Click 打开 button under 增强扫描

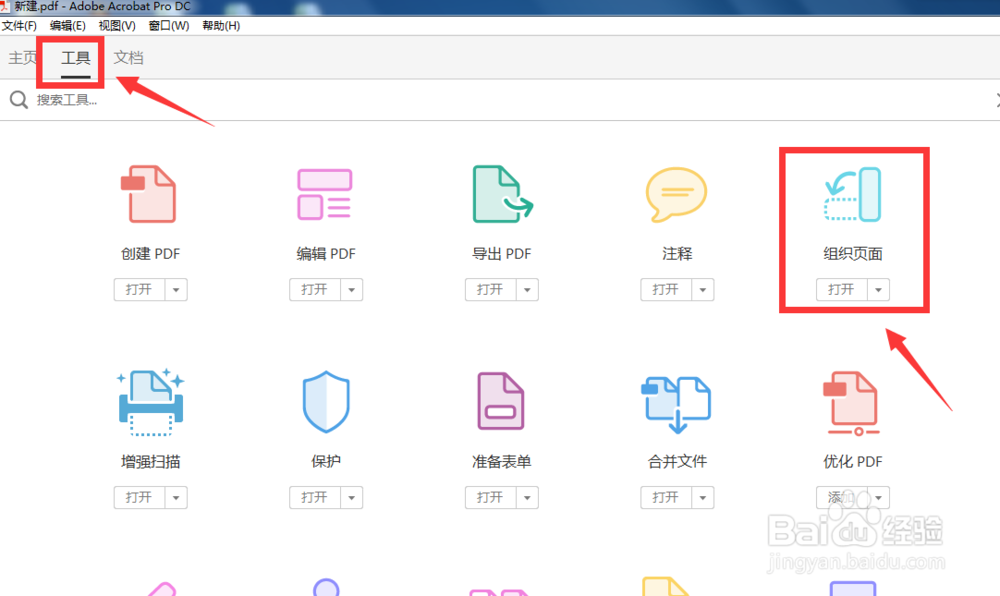click(139, 497)
